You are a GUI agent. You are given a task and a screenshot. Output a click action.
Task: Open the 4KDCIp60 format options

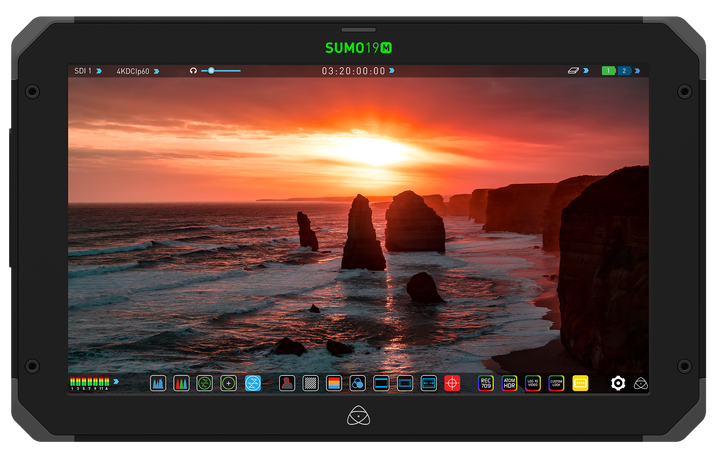(x=136, y=71)
